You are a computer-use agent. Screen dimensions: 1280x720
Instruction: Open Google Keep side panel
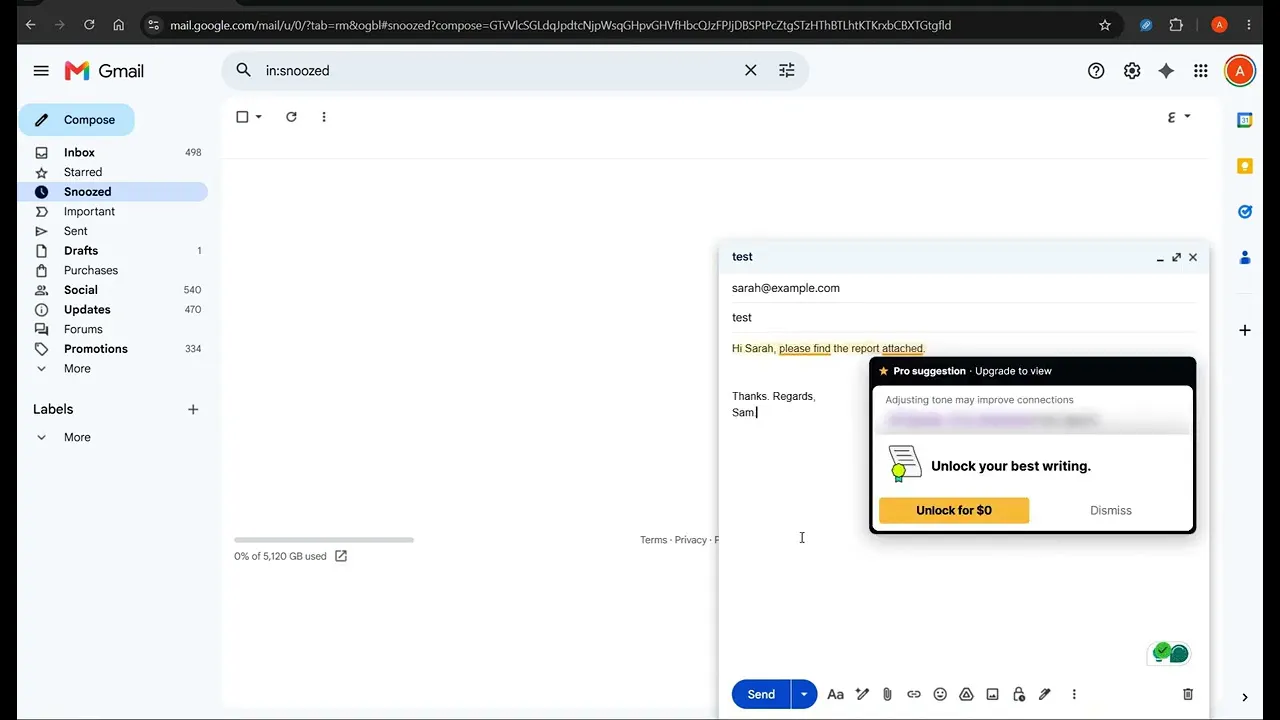[1245, 166]
